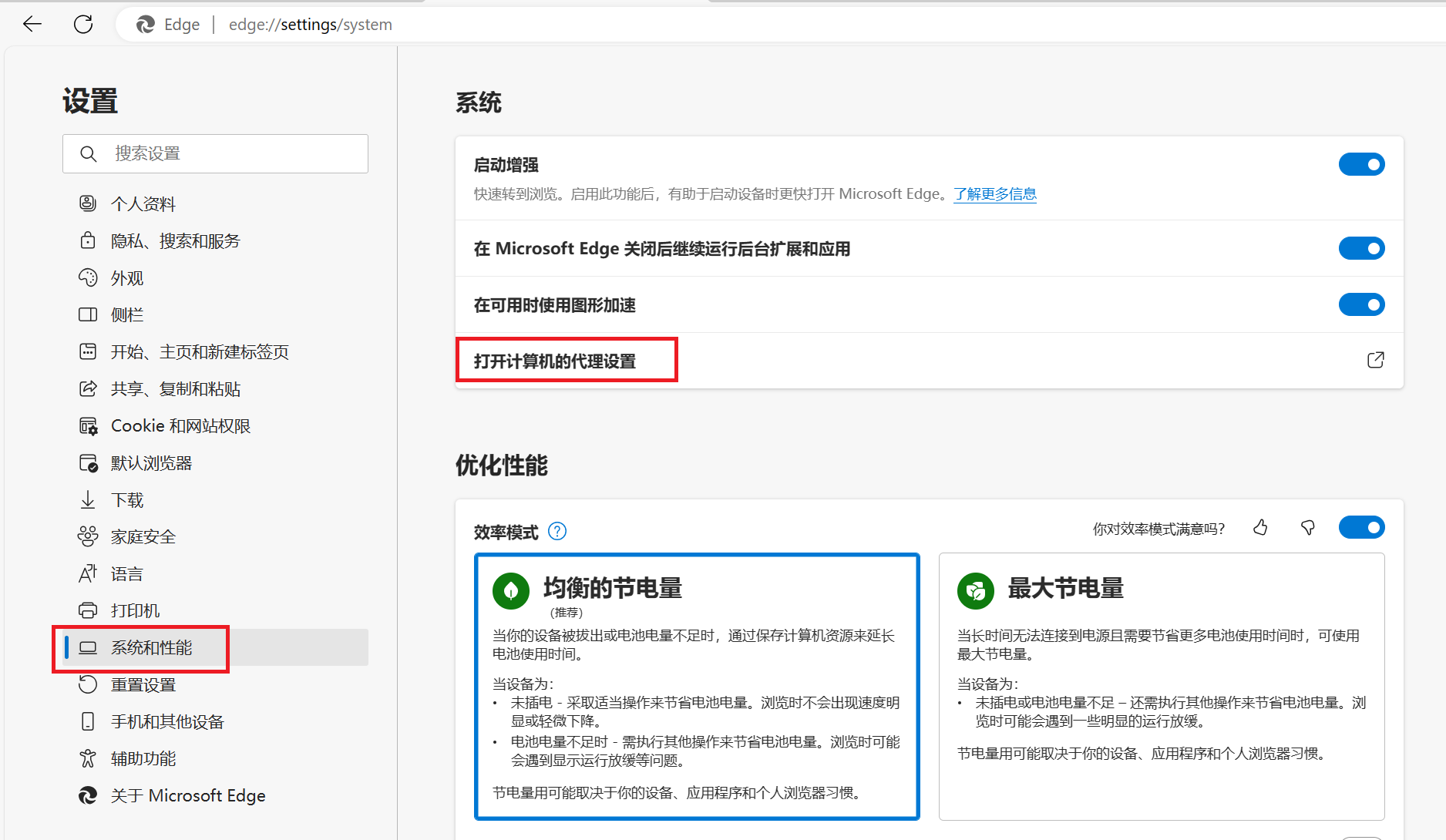Open 语言 settings
Image resolution: width=1446 pixels, height=840 pixels.
(x=216, y=573)
